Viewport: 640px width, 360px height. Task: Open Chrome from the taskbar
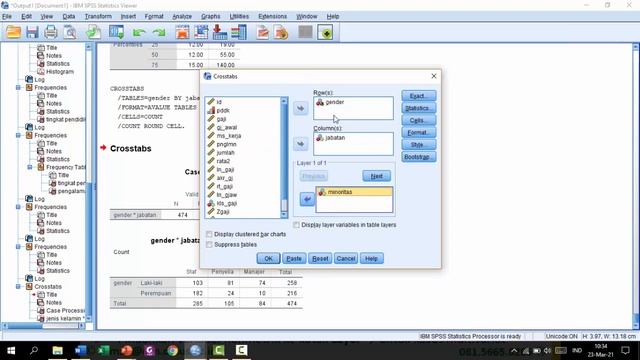pyautogui.click(x=172, y=350)
